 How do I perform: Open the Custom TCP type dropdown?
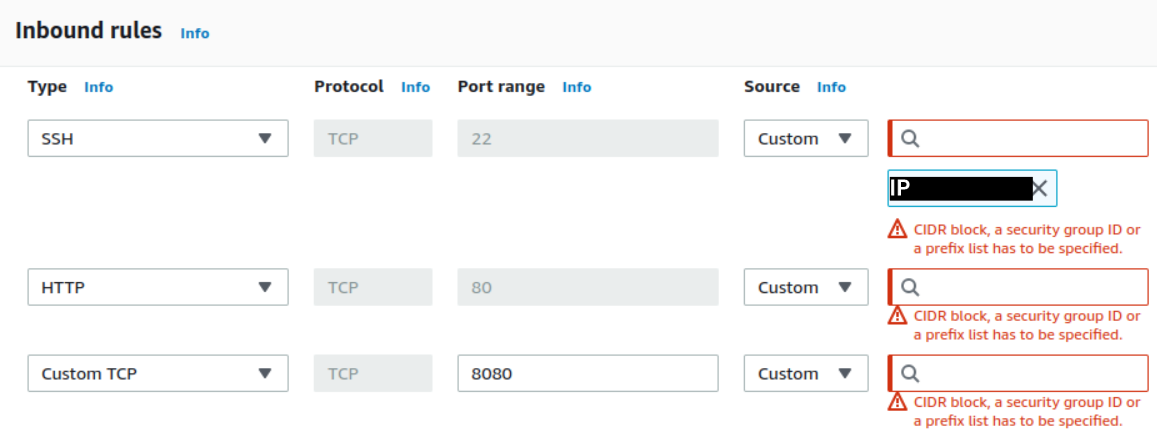158,374
